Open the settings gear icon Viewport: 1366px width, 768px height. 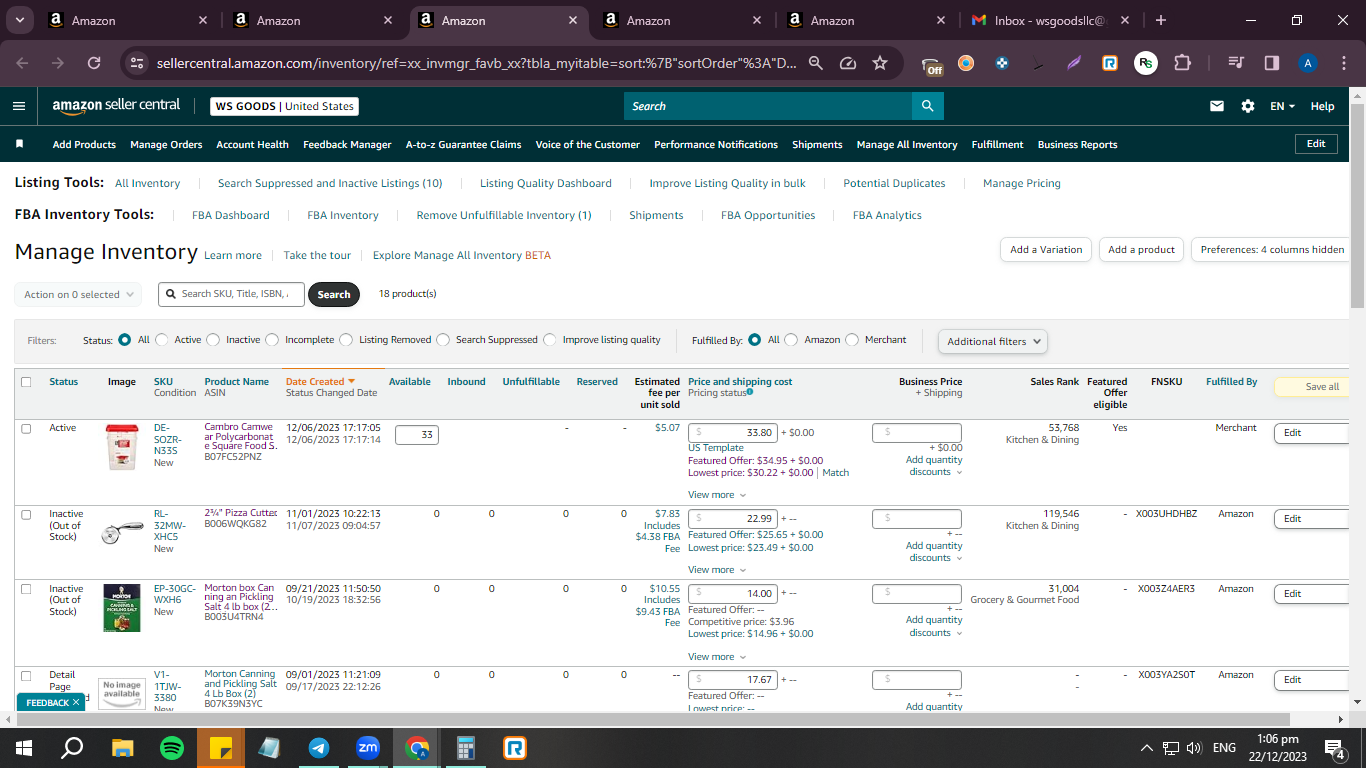point(1247,106)
